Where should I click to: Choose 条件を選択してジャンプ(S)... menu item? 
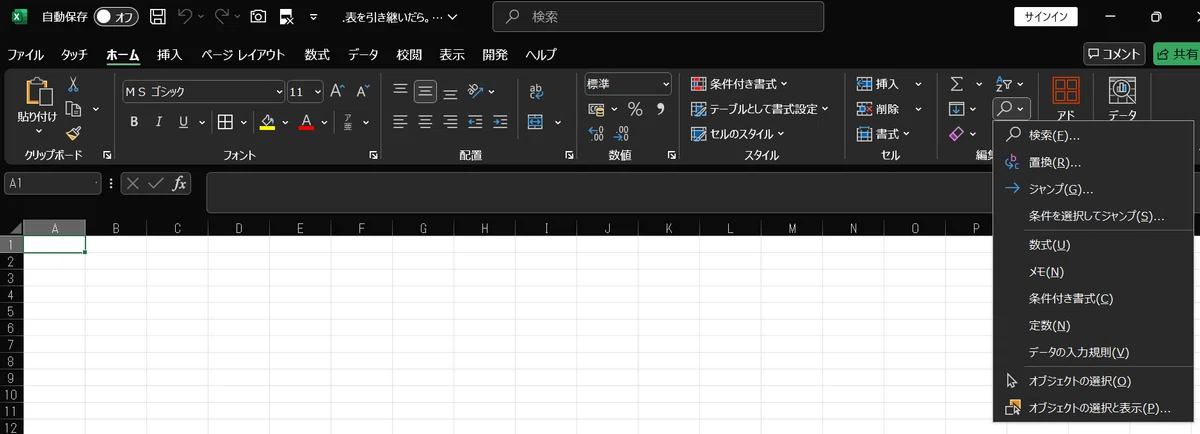coord(1094,216)
